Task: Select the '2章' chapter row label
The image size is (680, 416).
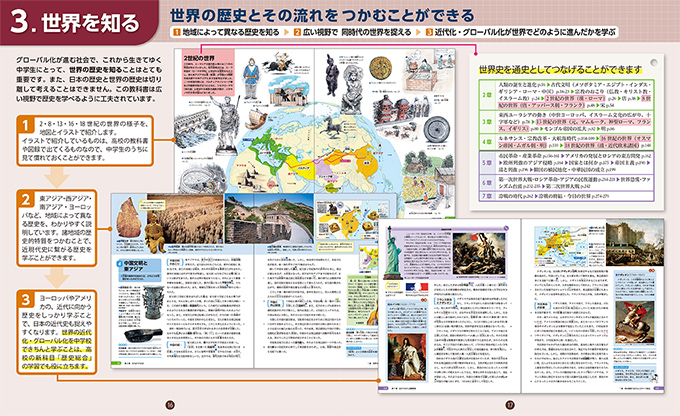Action: click(x=487, y=95)
